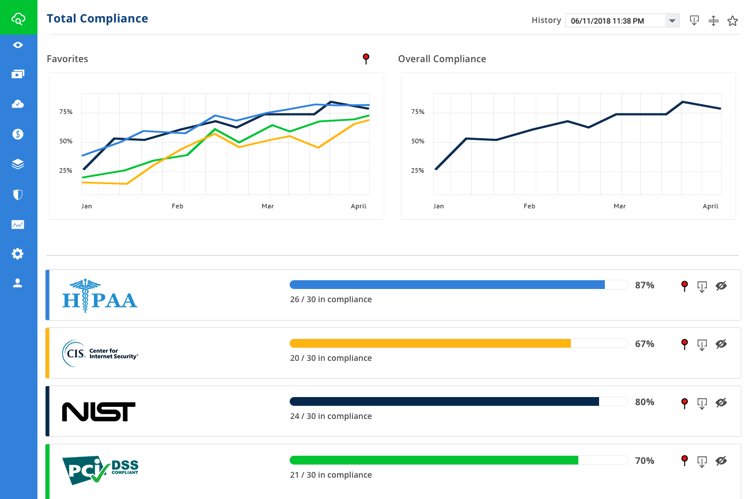750x499 pixels.
Task: Hide the NIST compliance row
Action: 720,403
